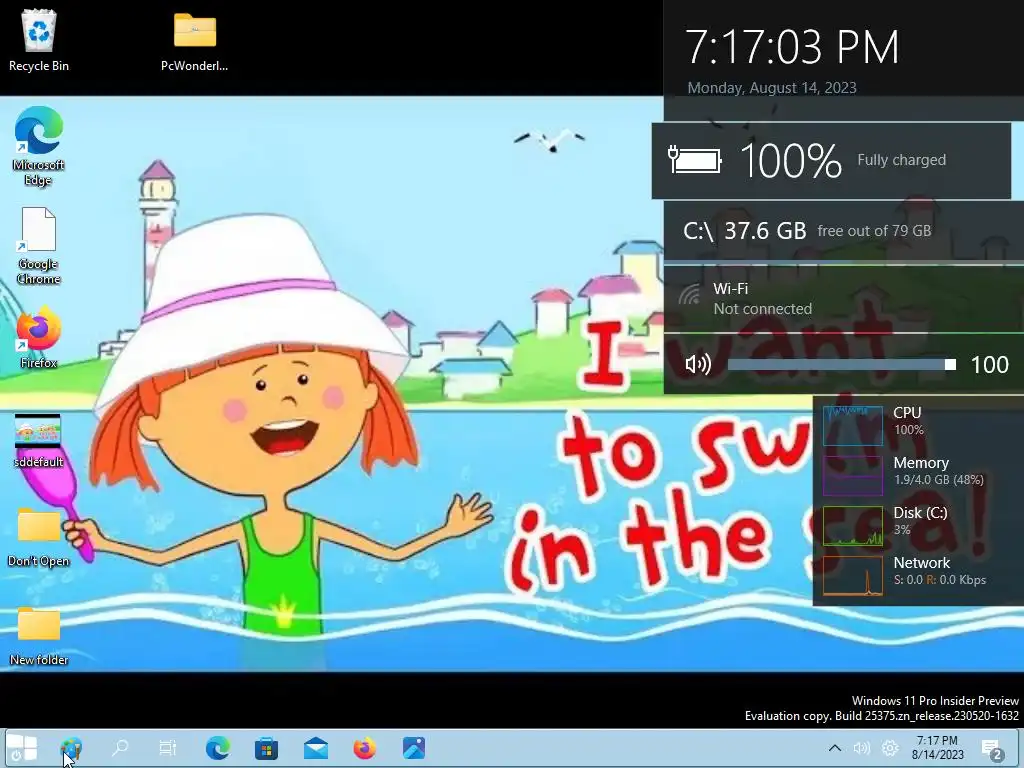Image resolution: width=1024 pixels, height=768 pixels.
Task: Open the Start menu button
Action: point(22,748)
